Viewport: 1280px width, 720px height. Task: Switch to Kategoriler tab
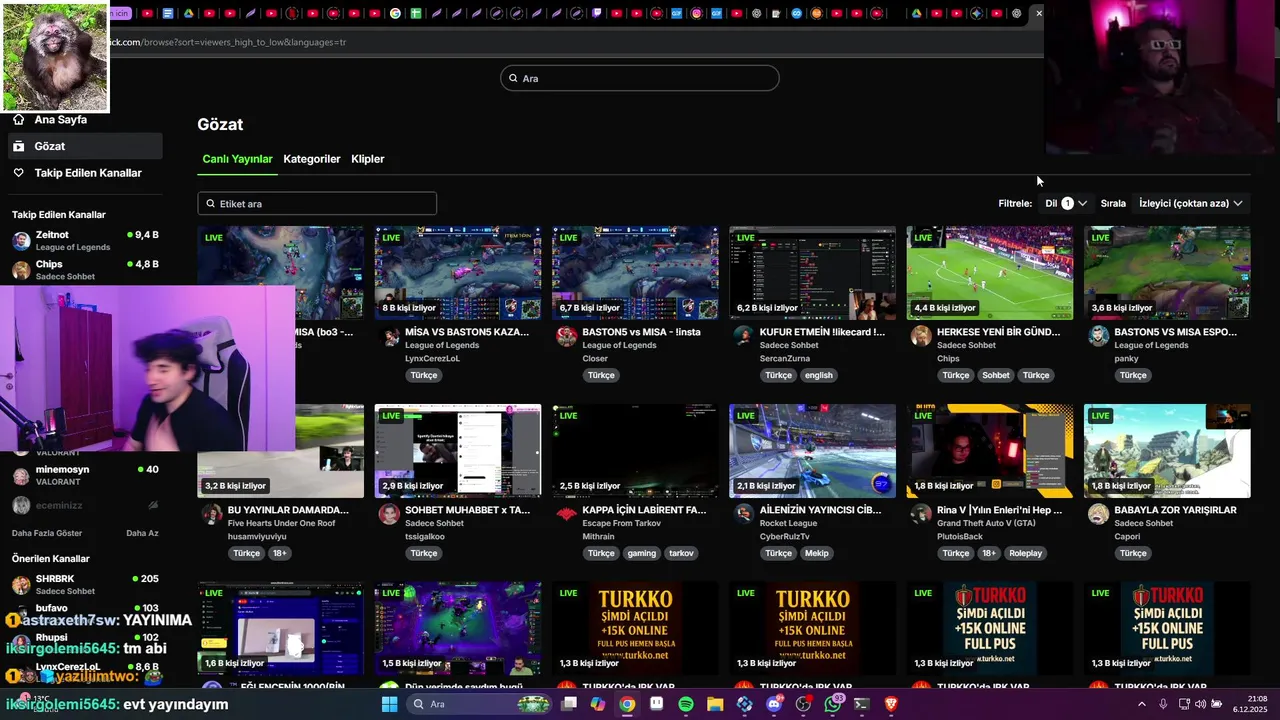312,159
